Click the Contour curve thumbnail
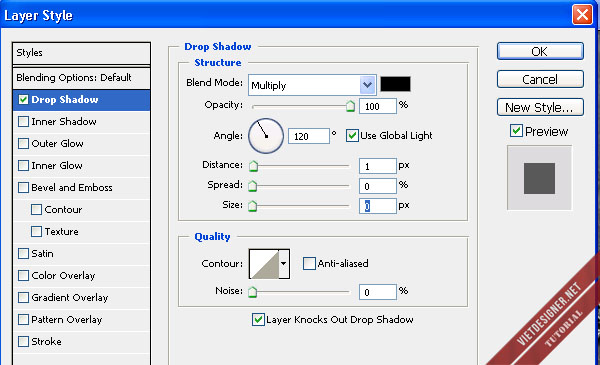The image size is (600, 365). pyautogui.click(x=264, y=264)
